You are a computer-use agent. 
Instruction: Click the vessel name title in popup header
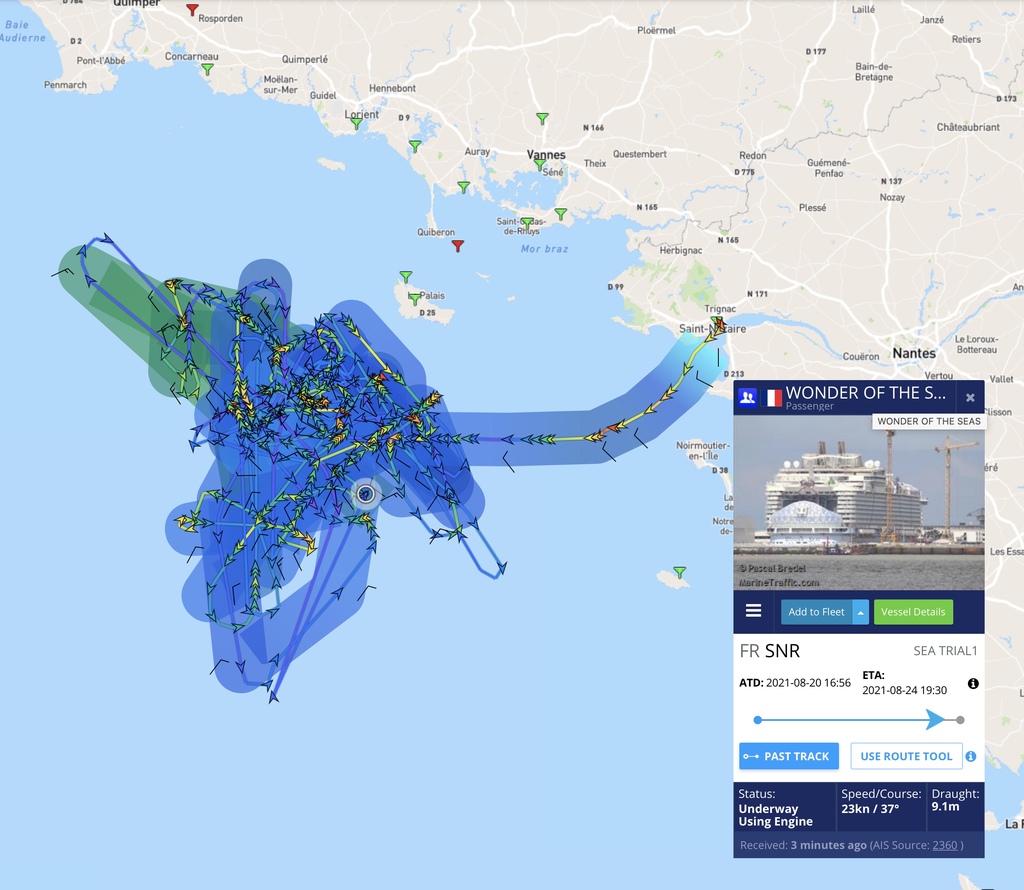tap(865, 392)
